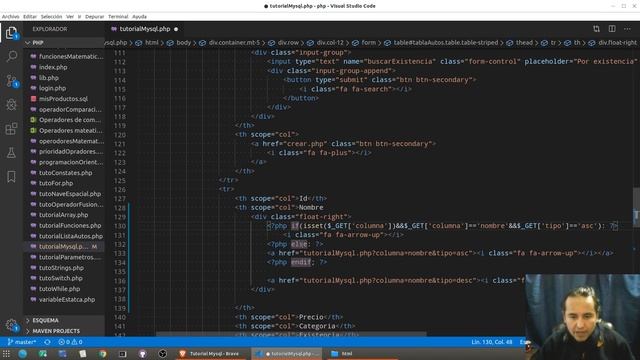Open editor More Actions ellipsis
Viewport: 640px width, 360px height.
click(627, 29)
